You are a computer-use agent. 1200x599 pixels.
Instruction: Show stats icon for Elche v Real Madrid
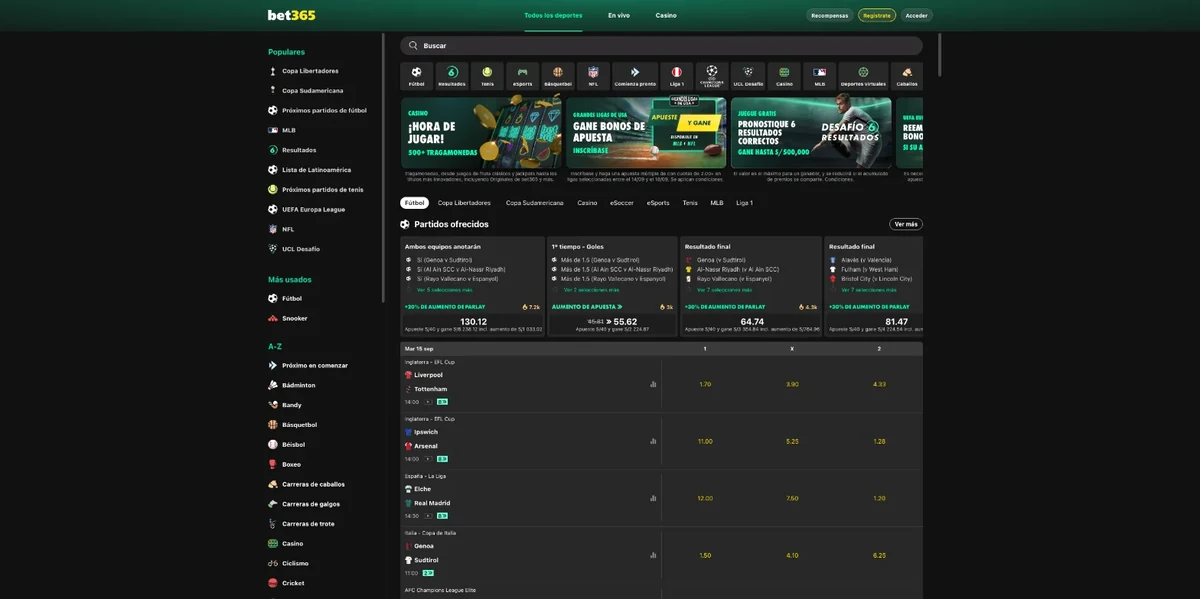(653, 498)
